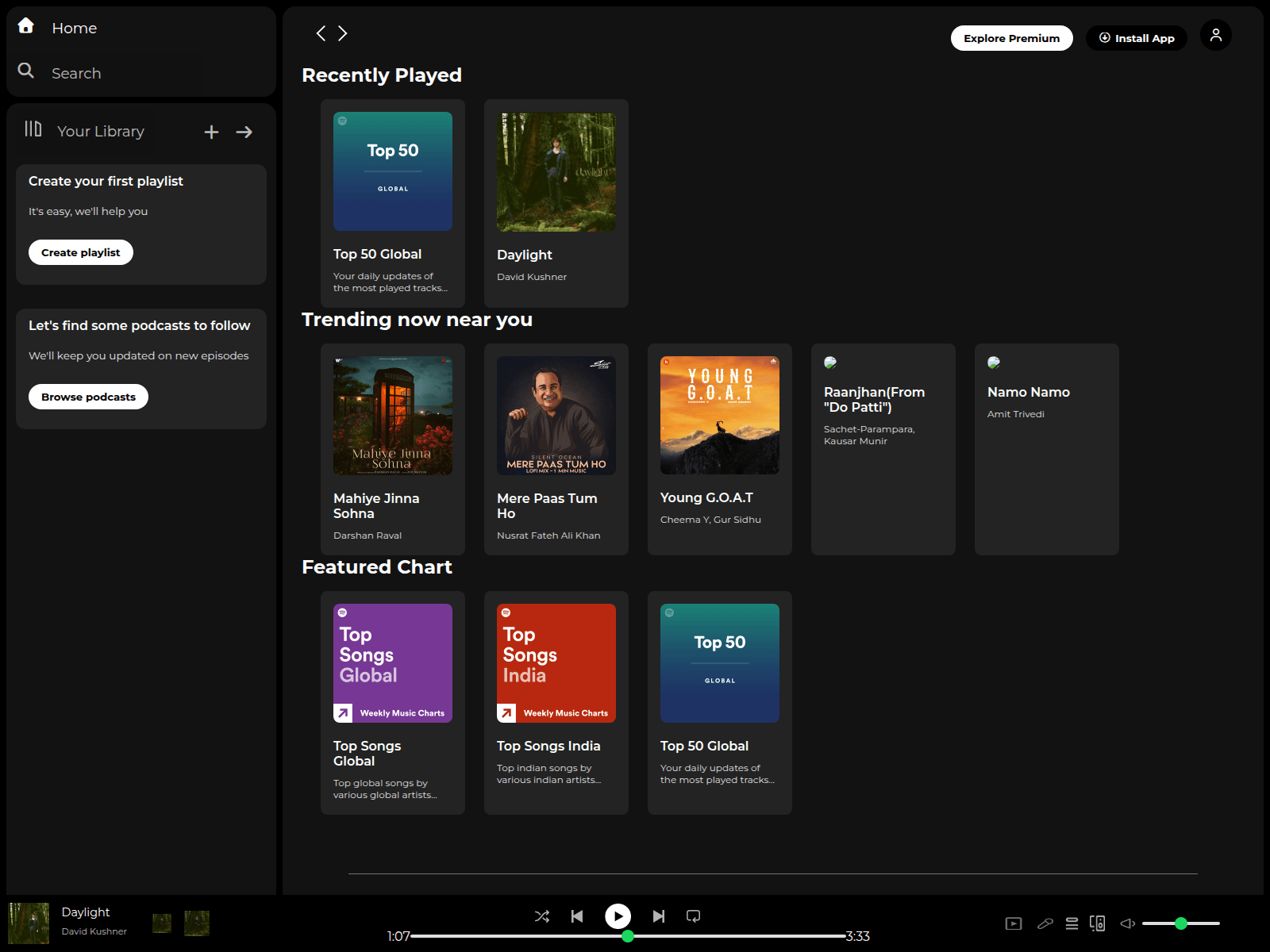Click Install App button
The image size is (1270, 952).
1136,38
